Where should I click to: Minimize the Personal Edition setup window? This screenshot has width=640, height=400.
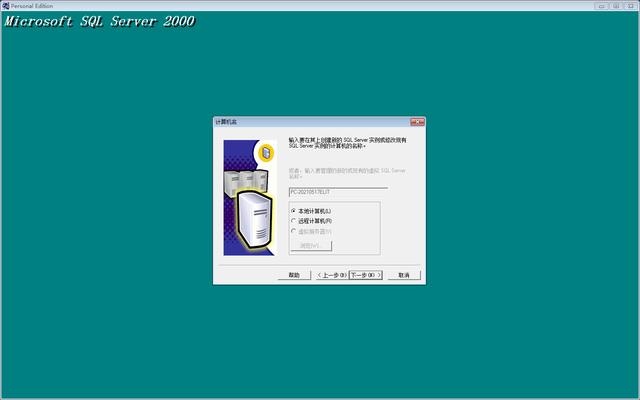[x=601, y=6]
